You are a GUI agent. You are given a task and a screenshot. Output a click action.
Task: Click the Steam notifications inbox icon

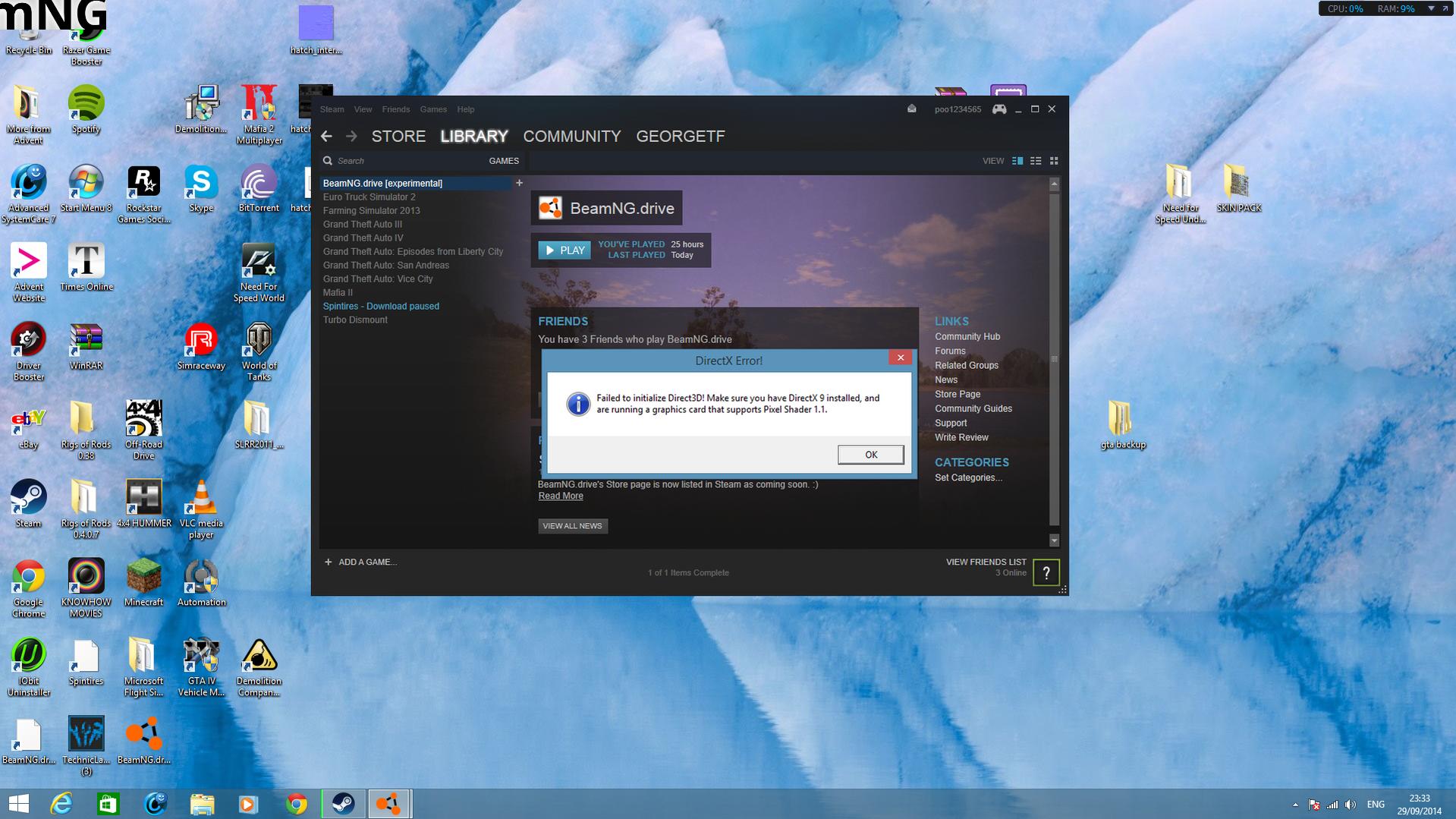pyautogui.click(x=912, y=109)
